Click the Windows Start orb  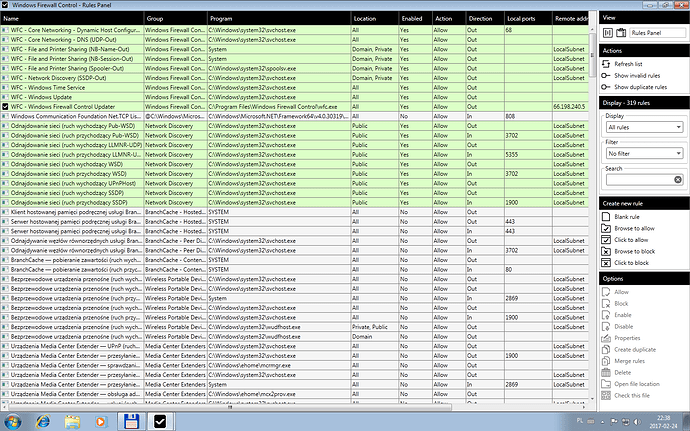pyautogui.click(x=12, y=422)
